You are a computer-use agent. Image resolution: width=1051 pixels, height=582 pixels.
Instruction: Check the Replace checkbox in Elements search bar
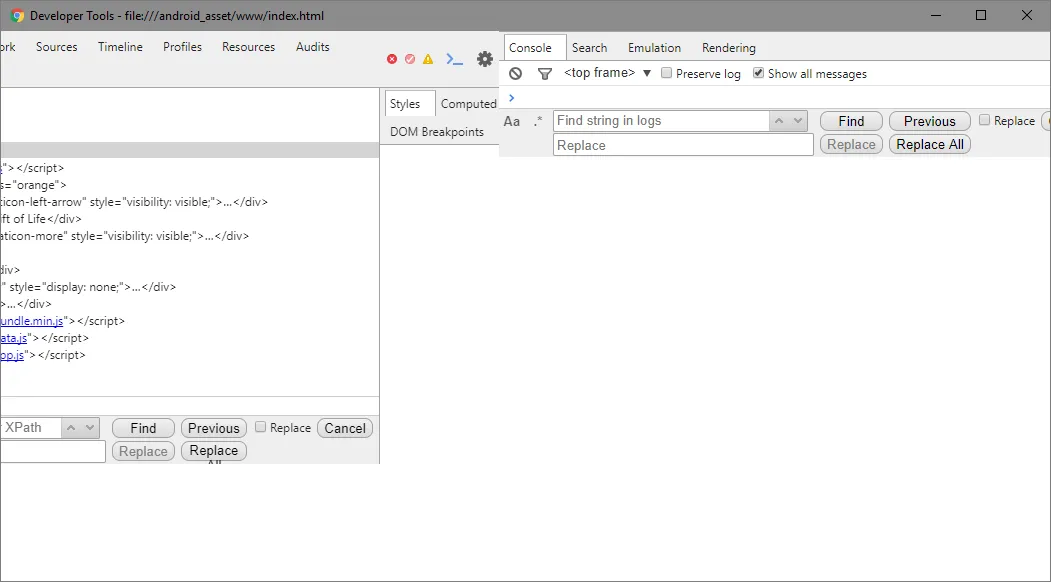tap(261, 427)
